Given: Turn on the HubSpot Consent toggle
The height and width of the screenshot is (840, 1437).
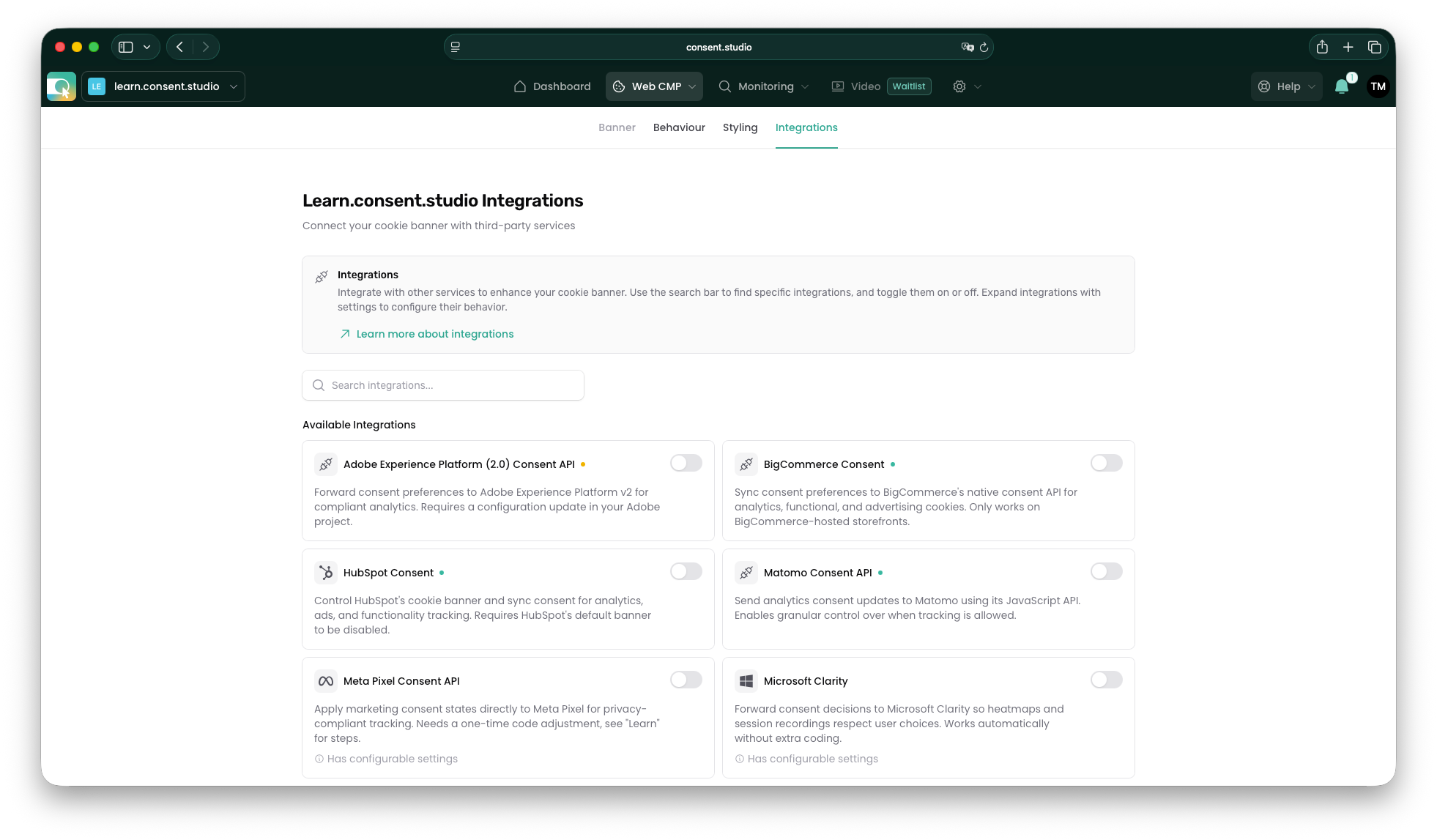Looking at the screenshot, I should click(x=686, y=571).
